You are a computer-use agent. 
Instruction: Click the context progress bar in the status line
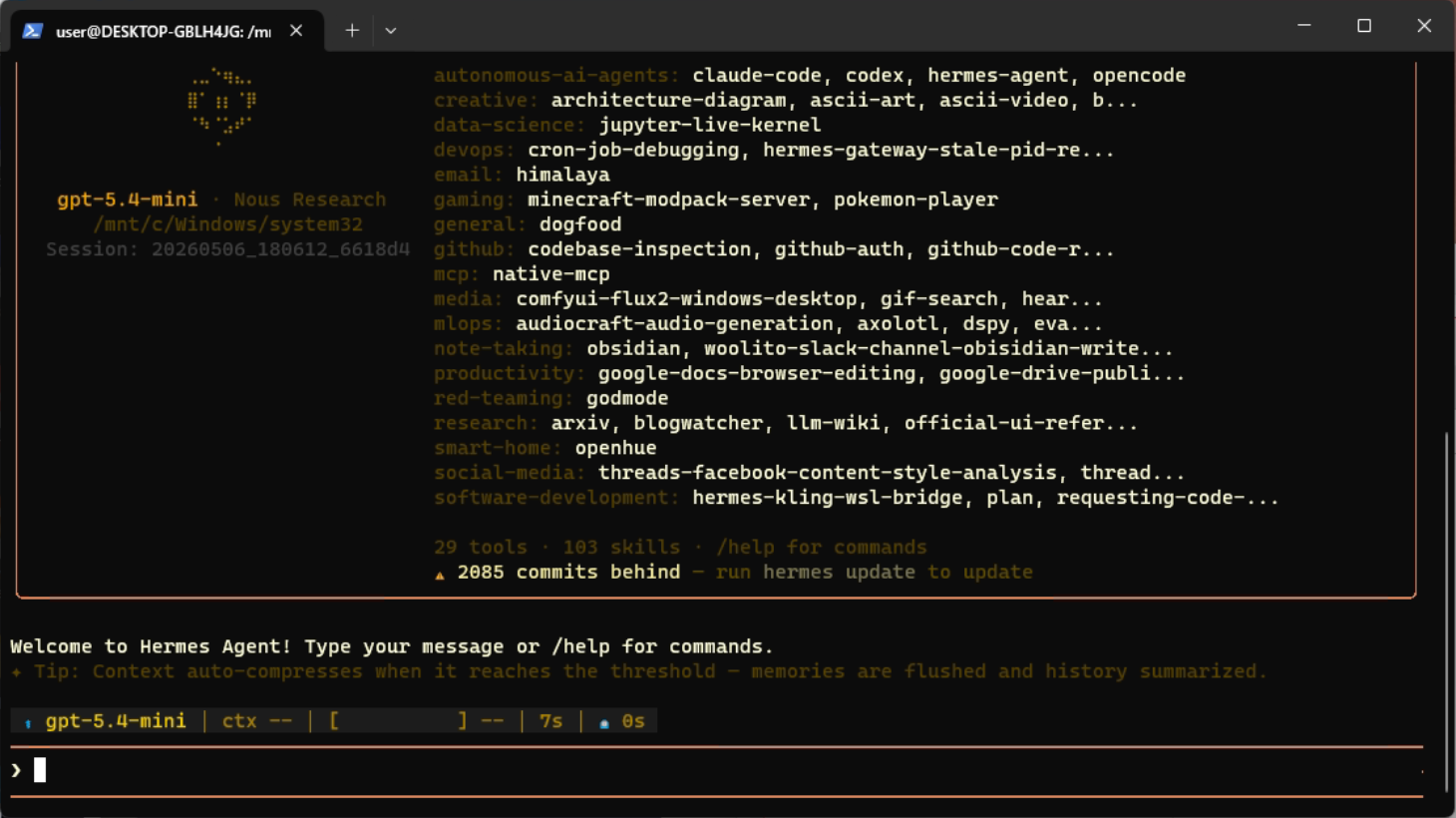[x=398, y=721]
